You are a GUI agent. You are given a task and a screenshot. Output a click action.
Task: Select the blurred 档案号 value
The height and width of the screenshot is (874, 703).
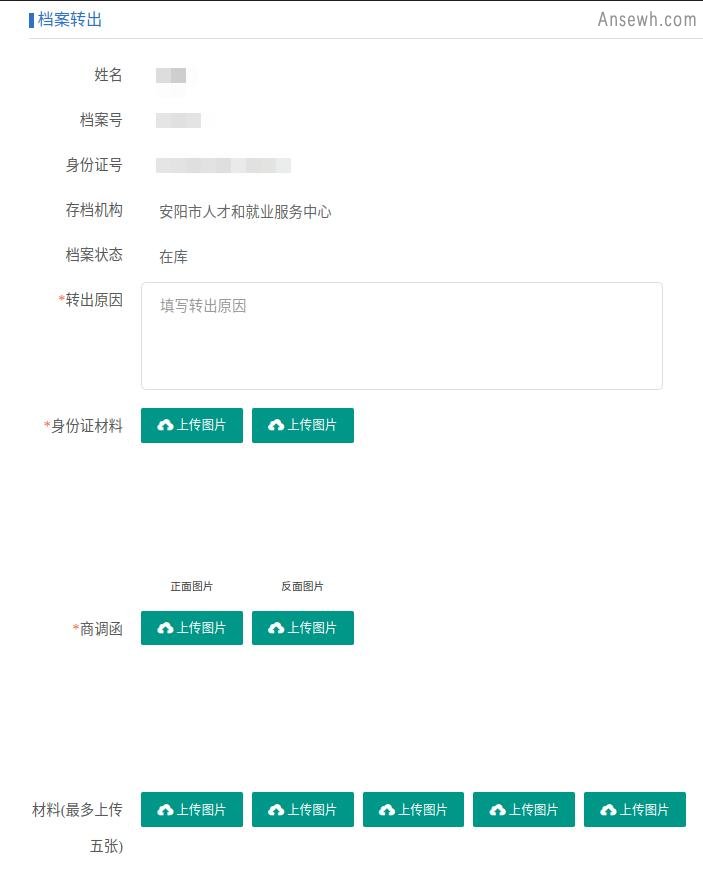178,120
